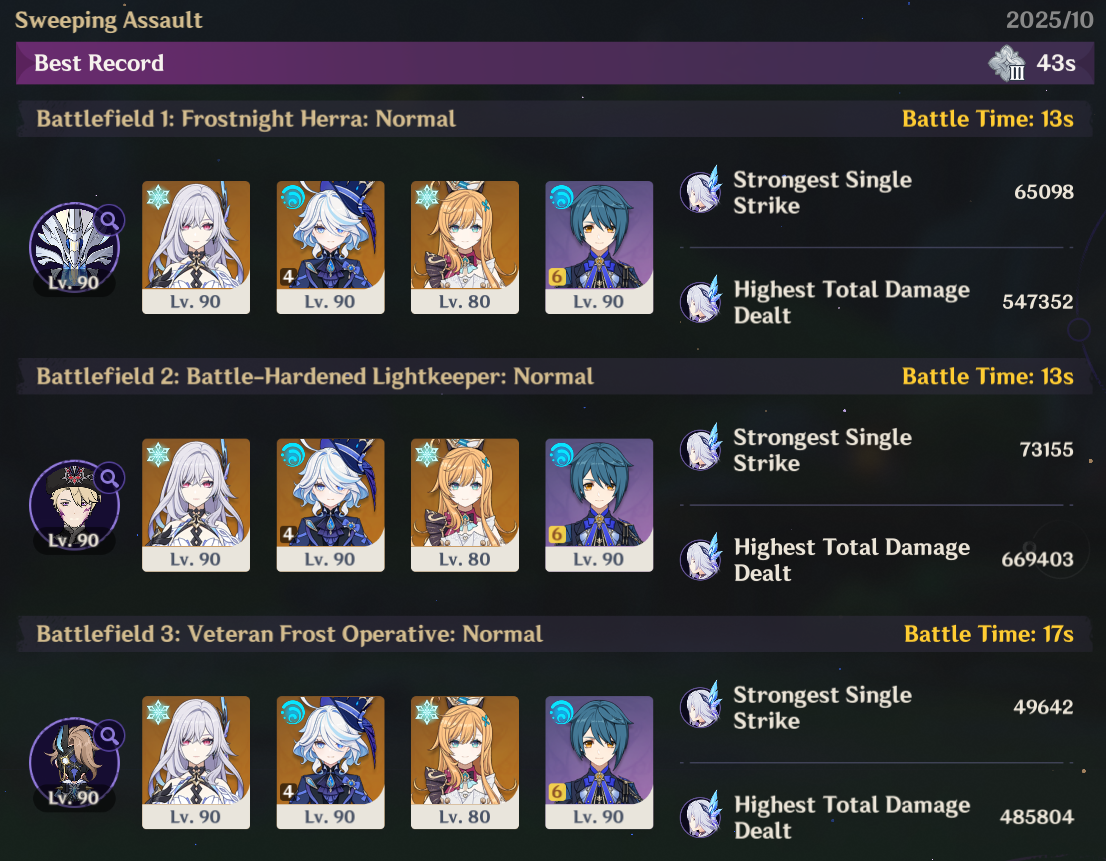
Task: Select silver-haired cryo character in Battlefield 3
Action: [x=196, y=762]
